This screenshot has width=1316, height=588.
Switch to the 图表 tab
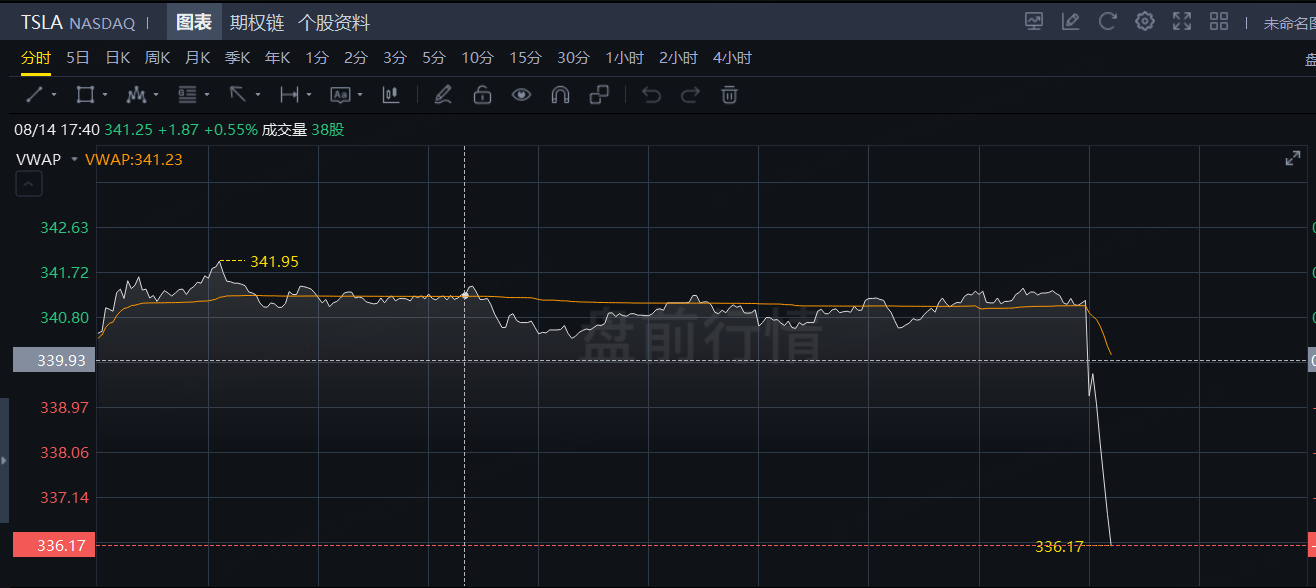point(193,22)
